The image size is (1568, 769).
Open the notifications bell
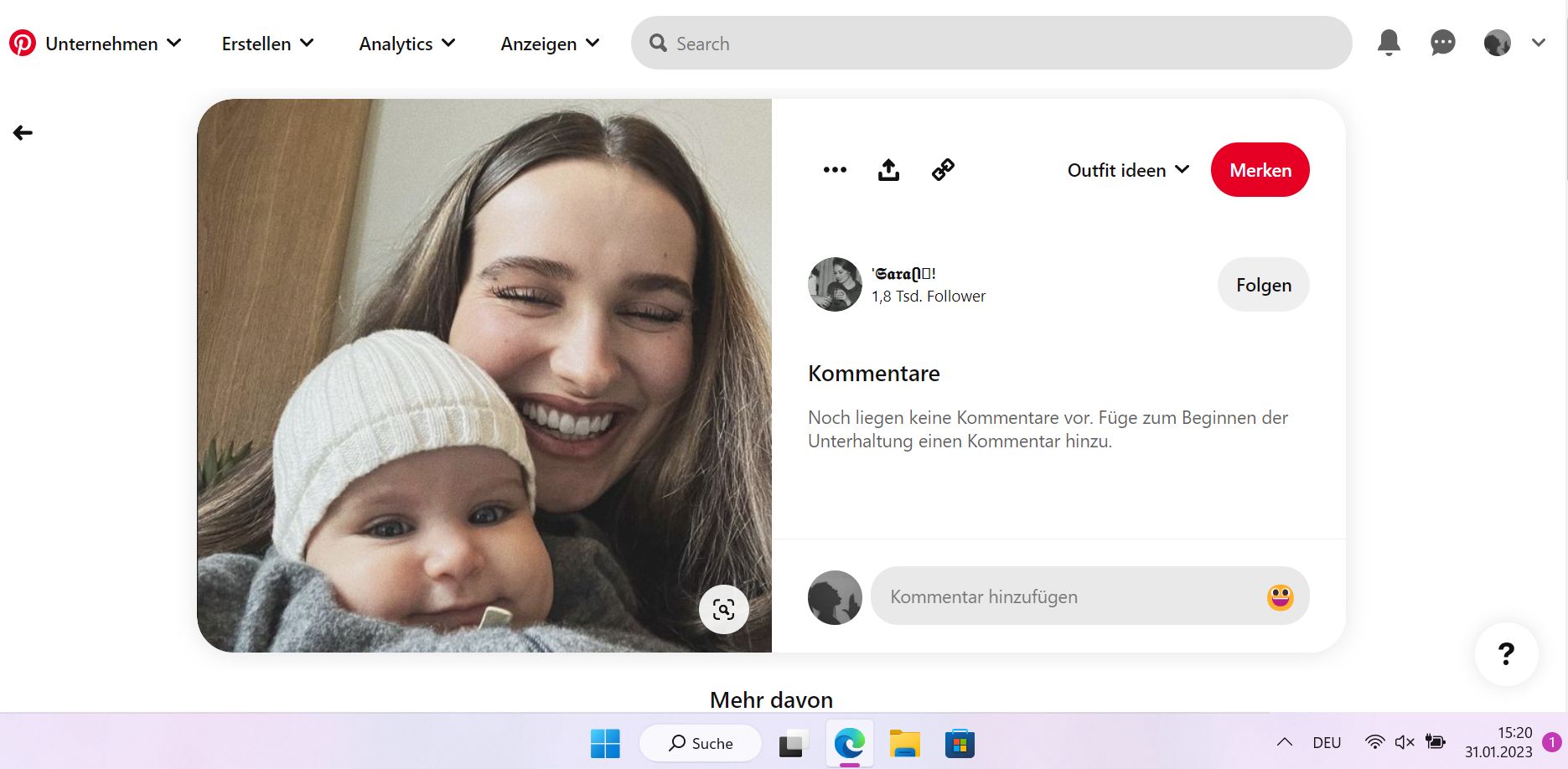[x=1389, y=43]
